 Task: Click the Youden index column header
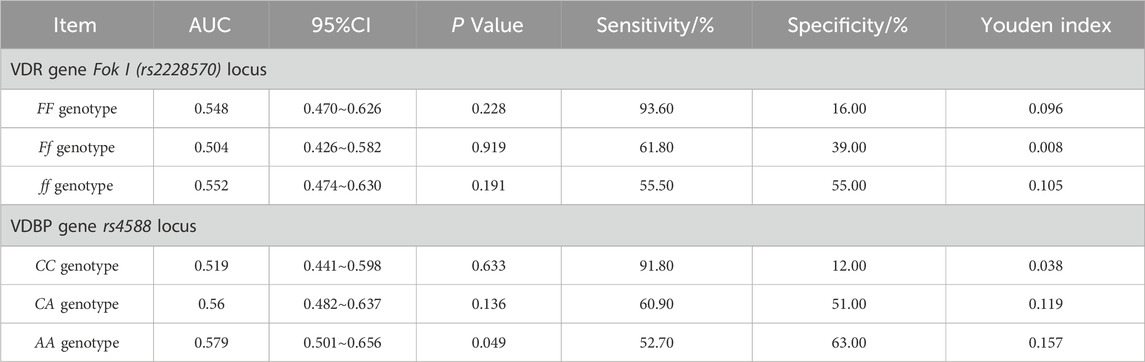click(x=1045, y=25)
